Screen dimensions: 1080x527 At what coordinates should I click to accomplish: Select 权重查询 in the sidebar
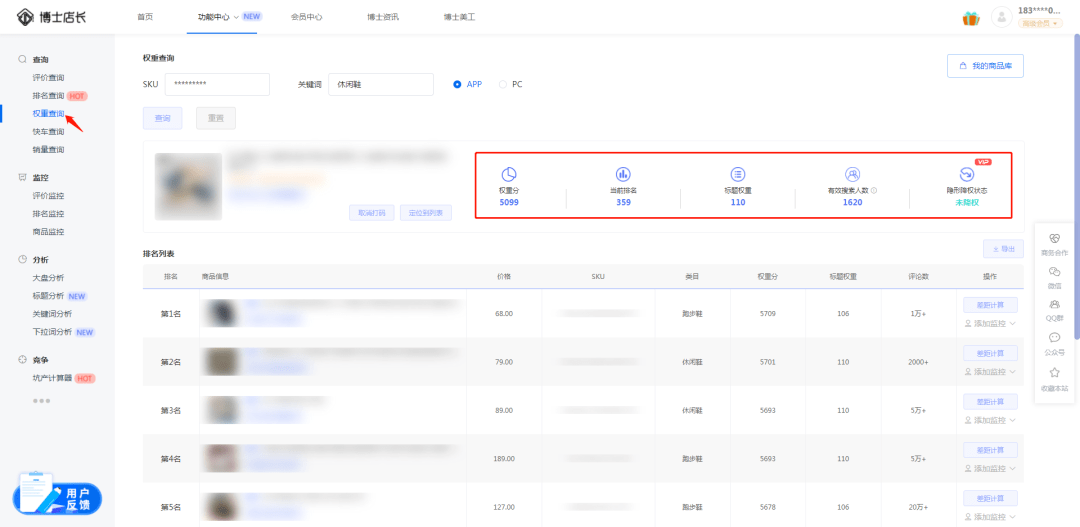[48, 114]
